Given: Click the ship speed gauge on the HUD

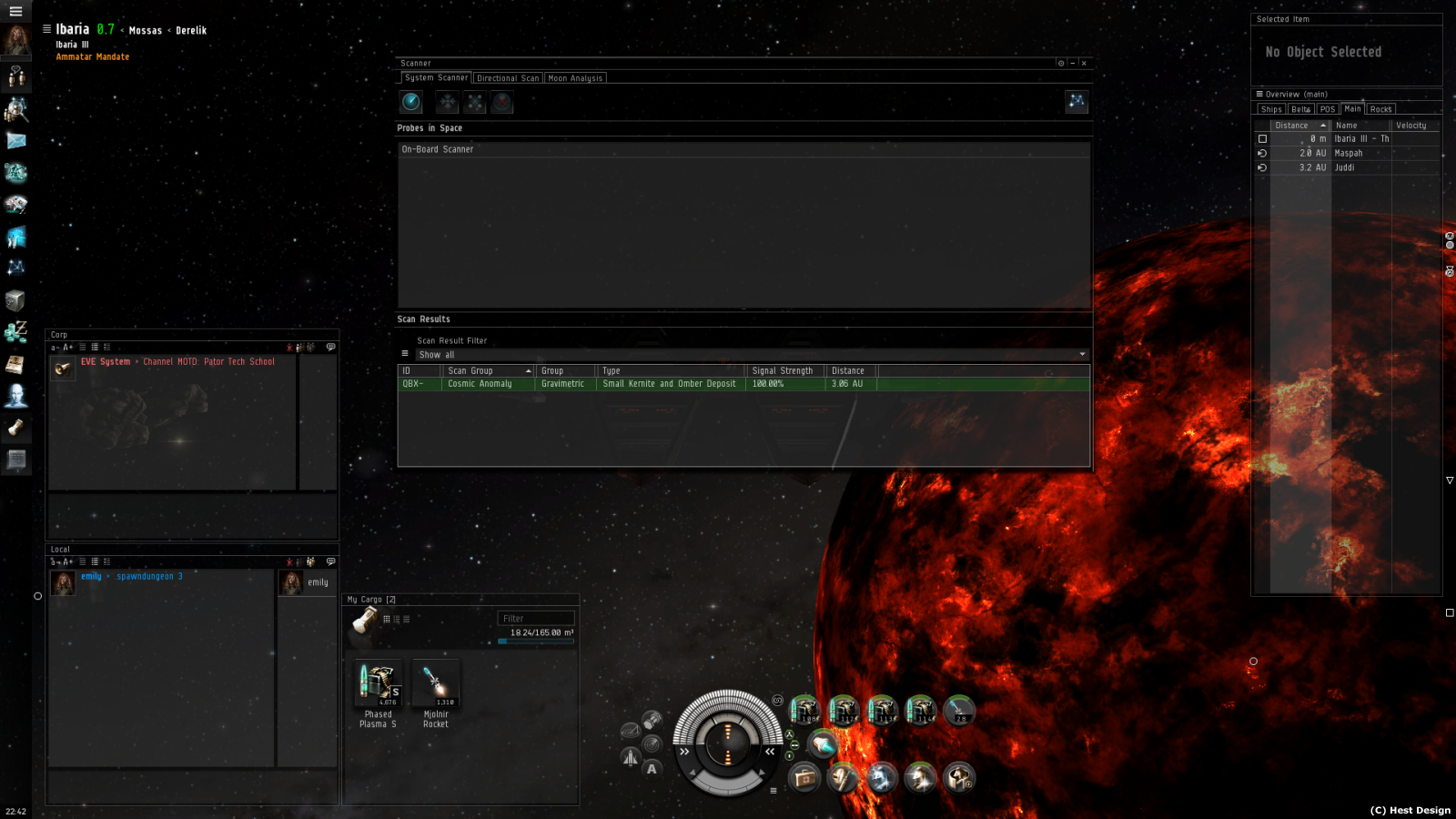Looking at the screenshot, I should tap(727, 784).
